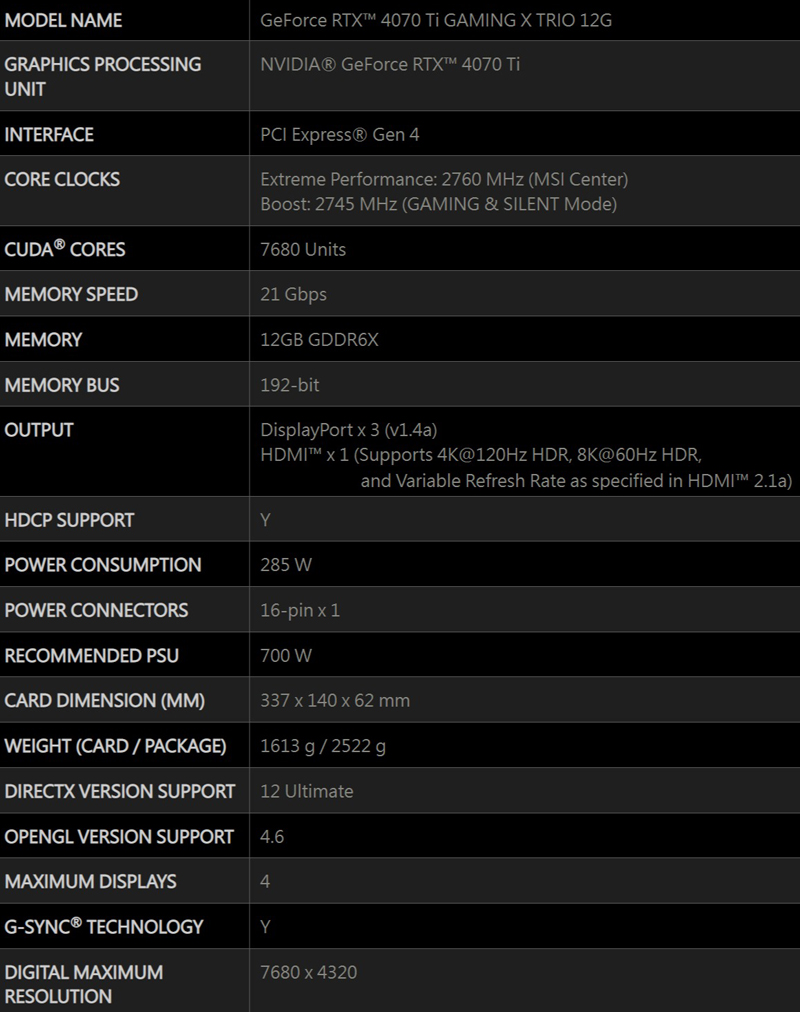Click the 7680 Units value
The width and height of the screenshot is (800, 1012).
pos(303,250)
